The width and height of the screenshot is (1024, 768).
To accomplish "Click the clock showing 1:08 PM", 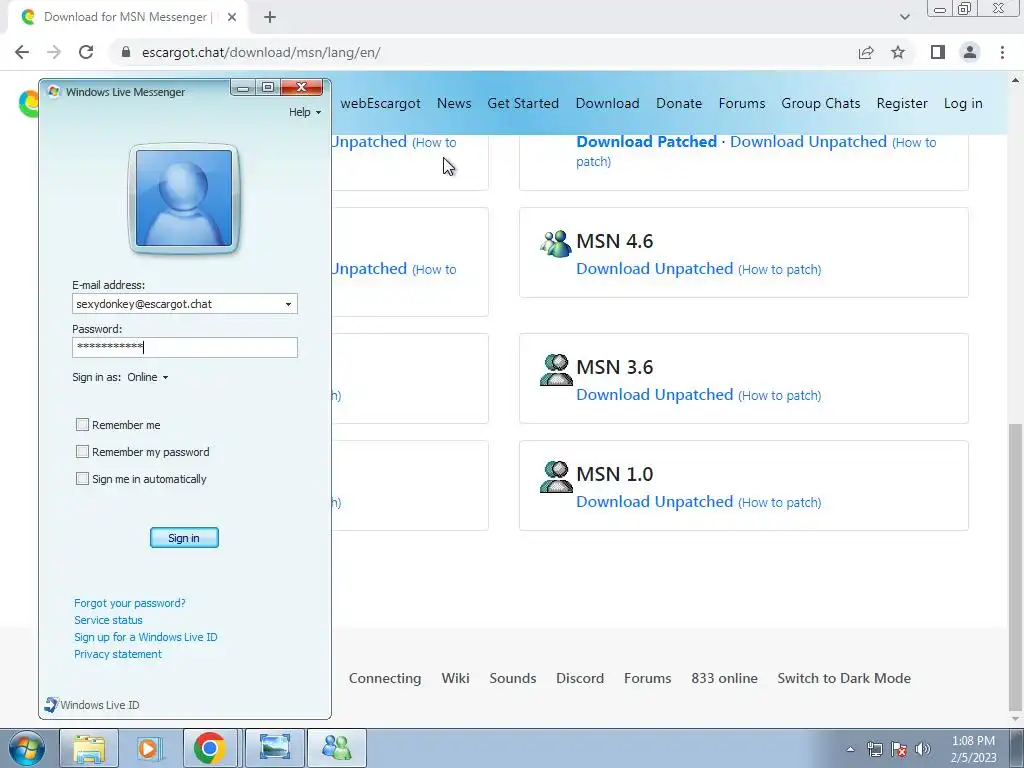I will coord(973,741).
